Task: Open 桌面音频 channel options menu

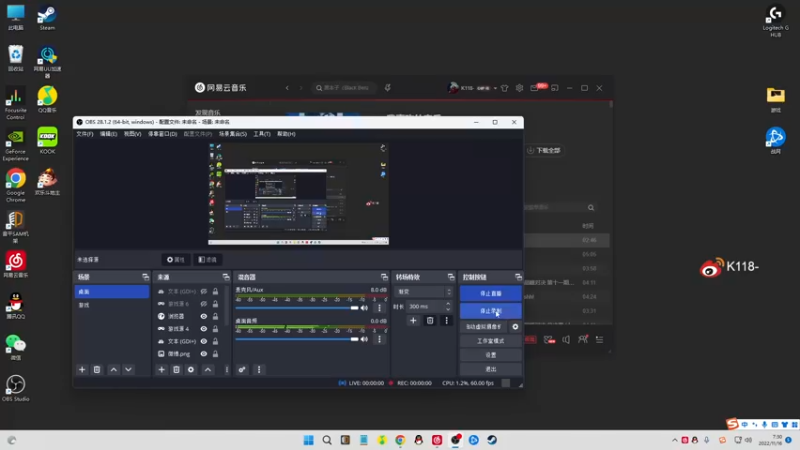Action: pos(379,339)
